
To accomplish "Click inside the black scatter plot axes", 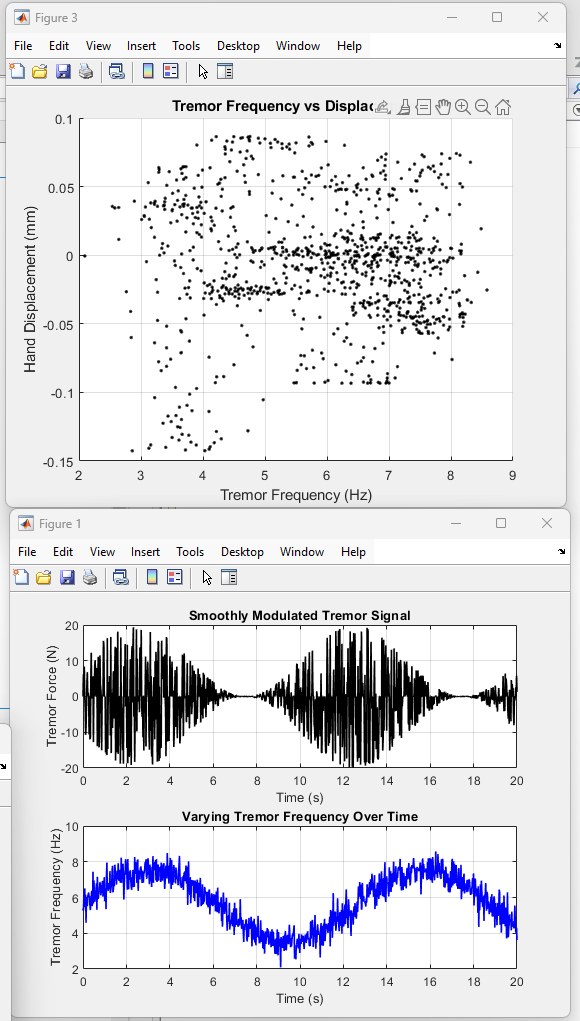I will [x=296, y=290].
